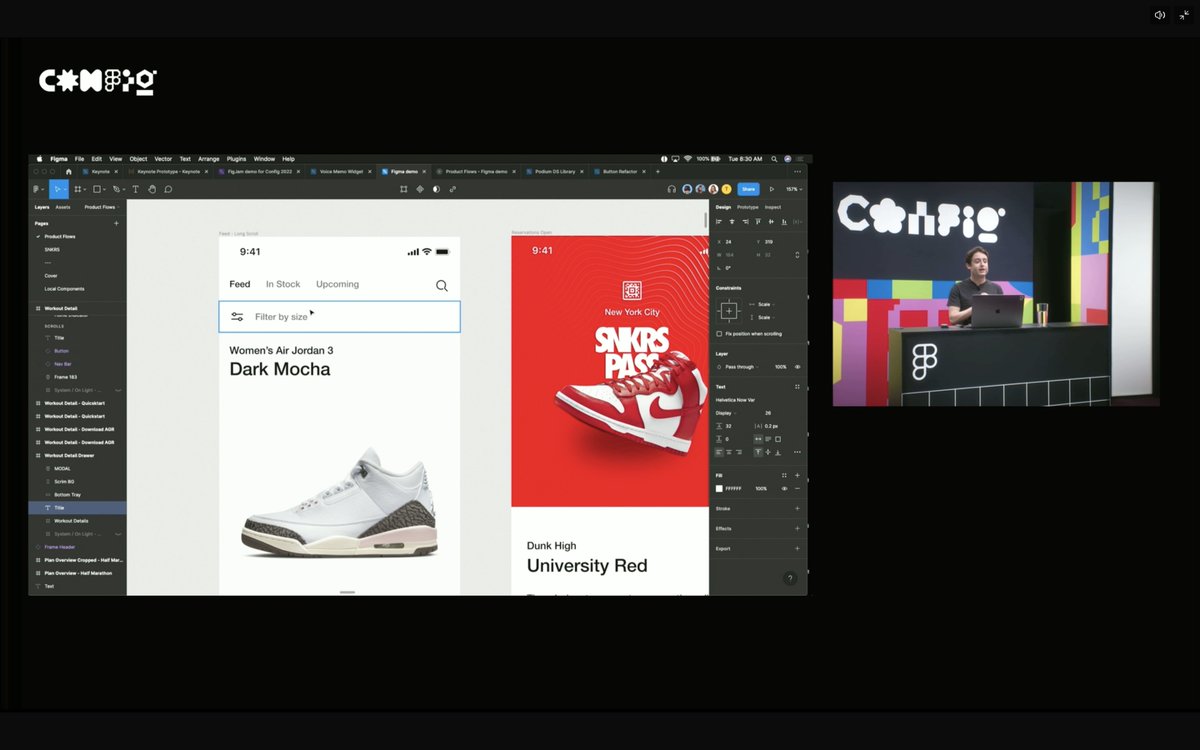
Task: Click align bottom icon in Design panel
Action: tap(784, 221)
